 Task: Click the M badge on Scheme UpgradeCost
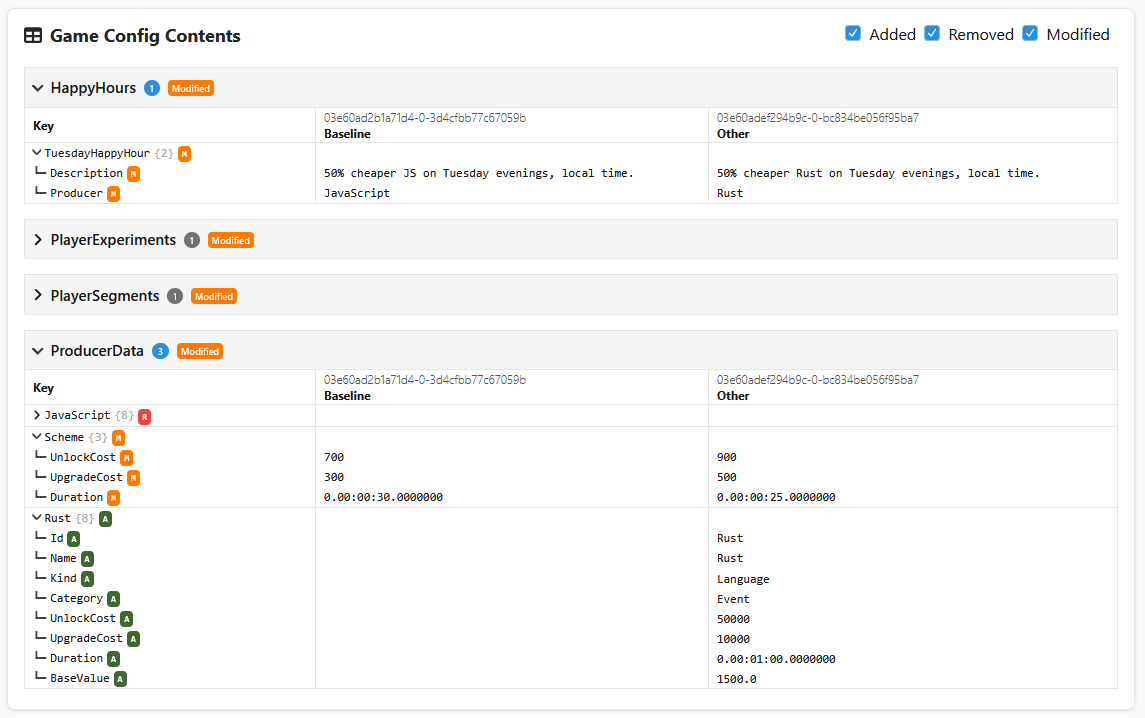click(x=133, y=478)
